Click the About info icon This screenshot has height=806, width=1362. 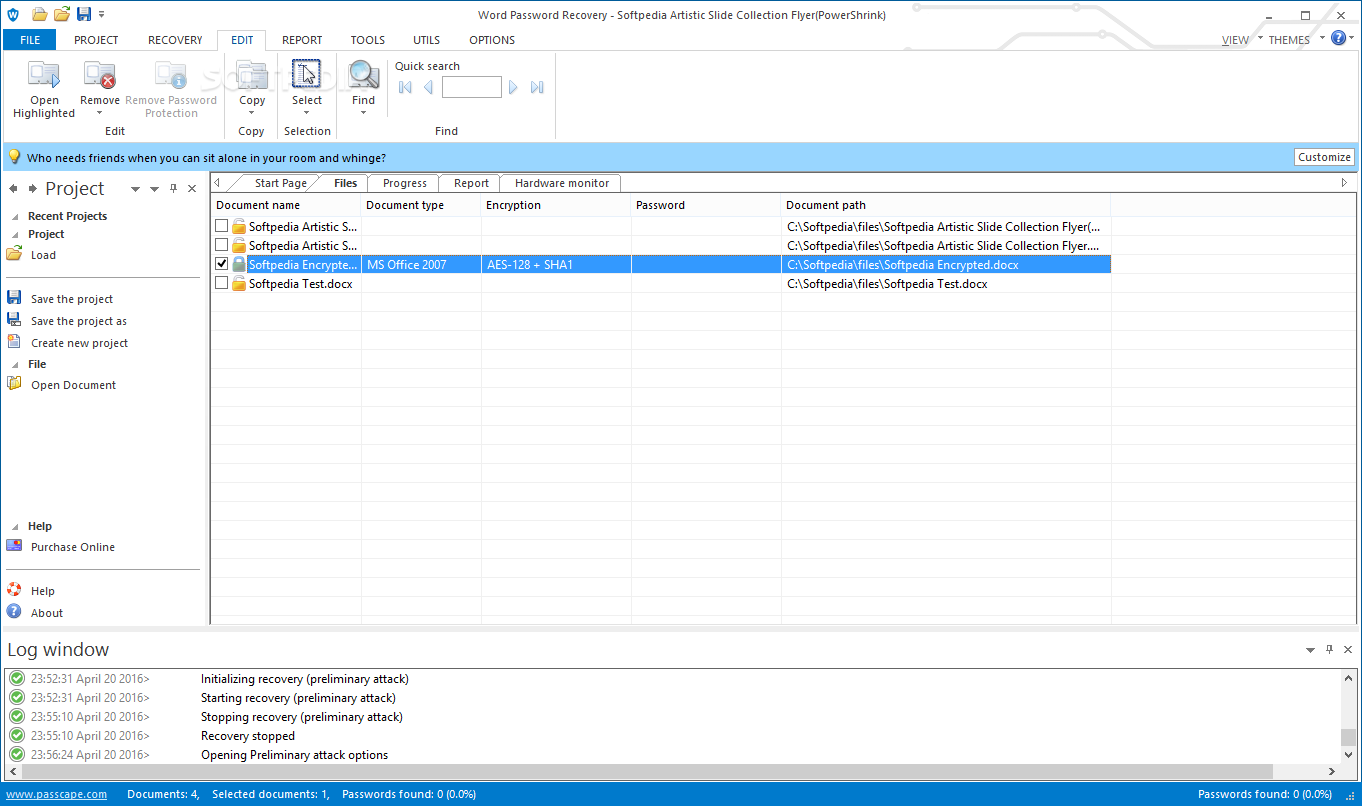[x=14, y=612]
